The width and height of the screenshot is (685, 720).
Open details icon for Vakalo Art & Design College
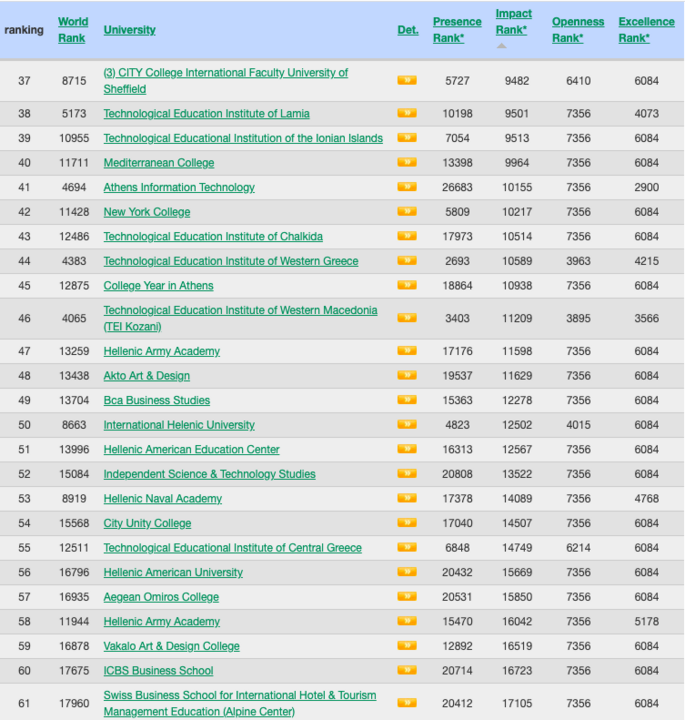coord(407,646)
